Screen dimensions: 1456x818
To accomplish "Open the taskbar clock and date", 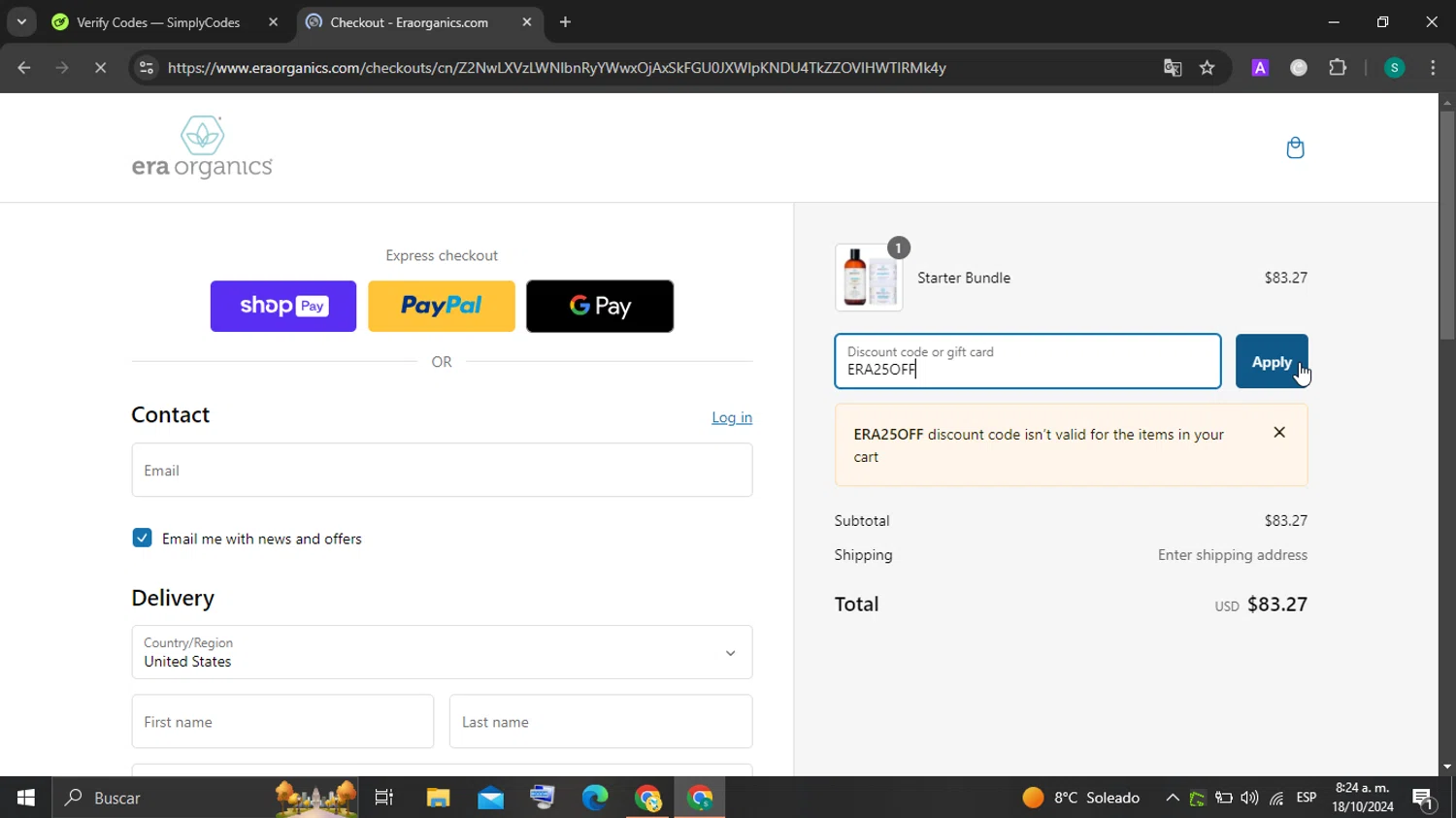I will tap(1363, 798).
